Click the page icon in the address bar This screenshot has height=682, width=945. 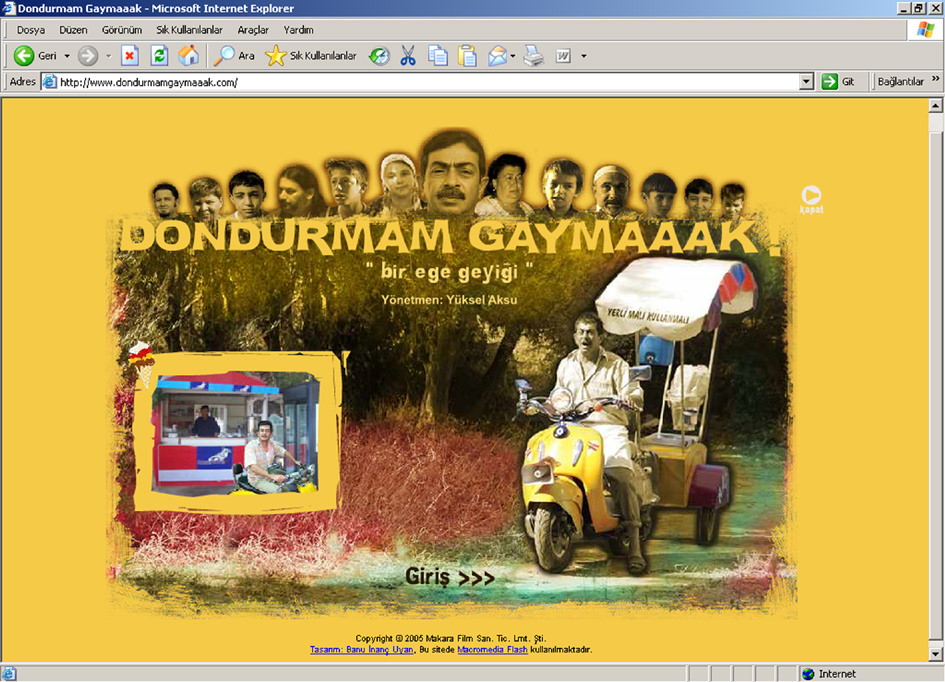click(50, 82)
